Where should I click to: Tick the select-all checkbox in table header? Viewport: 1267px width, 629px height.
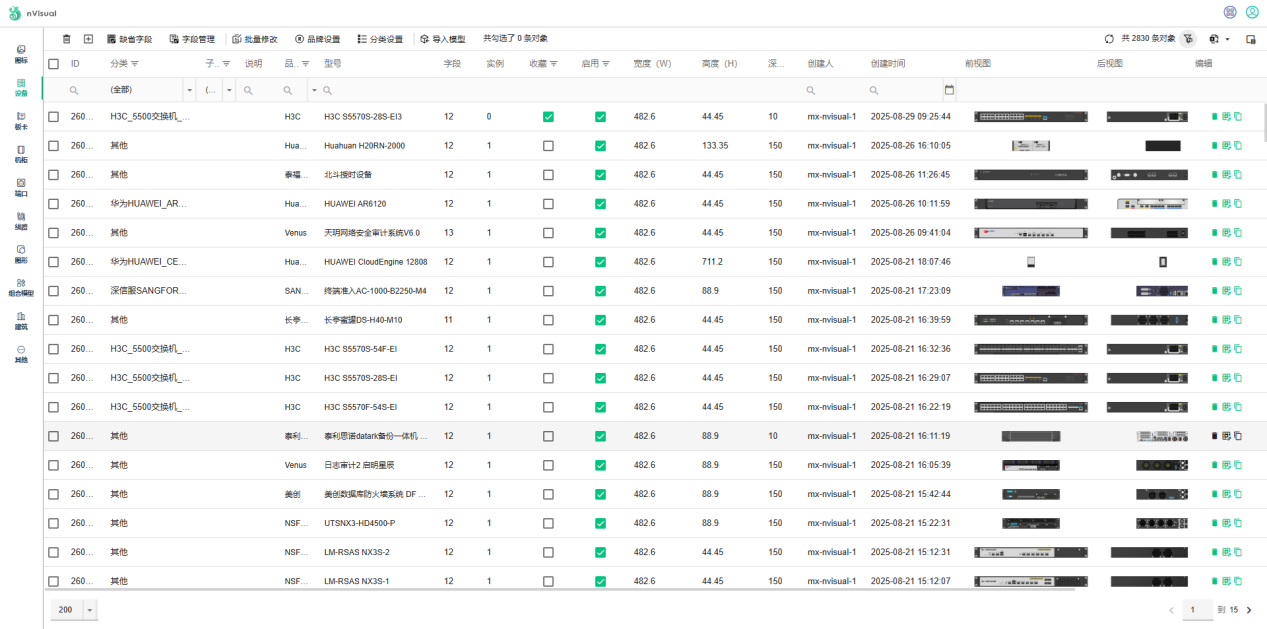point(54,64)
